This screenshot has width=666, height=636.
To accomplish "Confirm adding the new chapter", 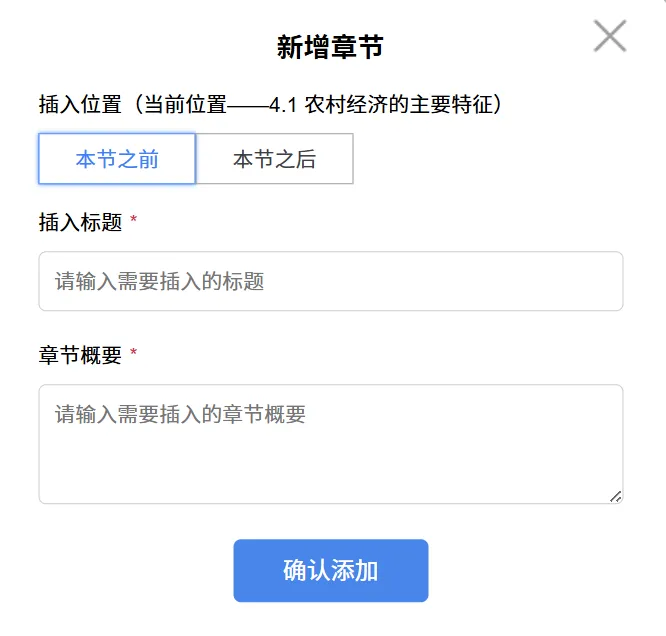I will 330,571.
